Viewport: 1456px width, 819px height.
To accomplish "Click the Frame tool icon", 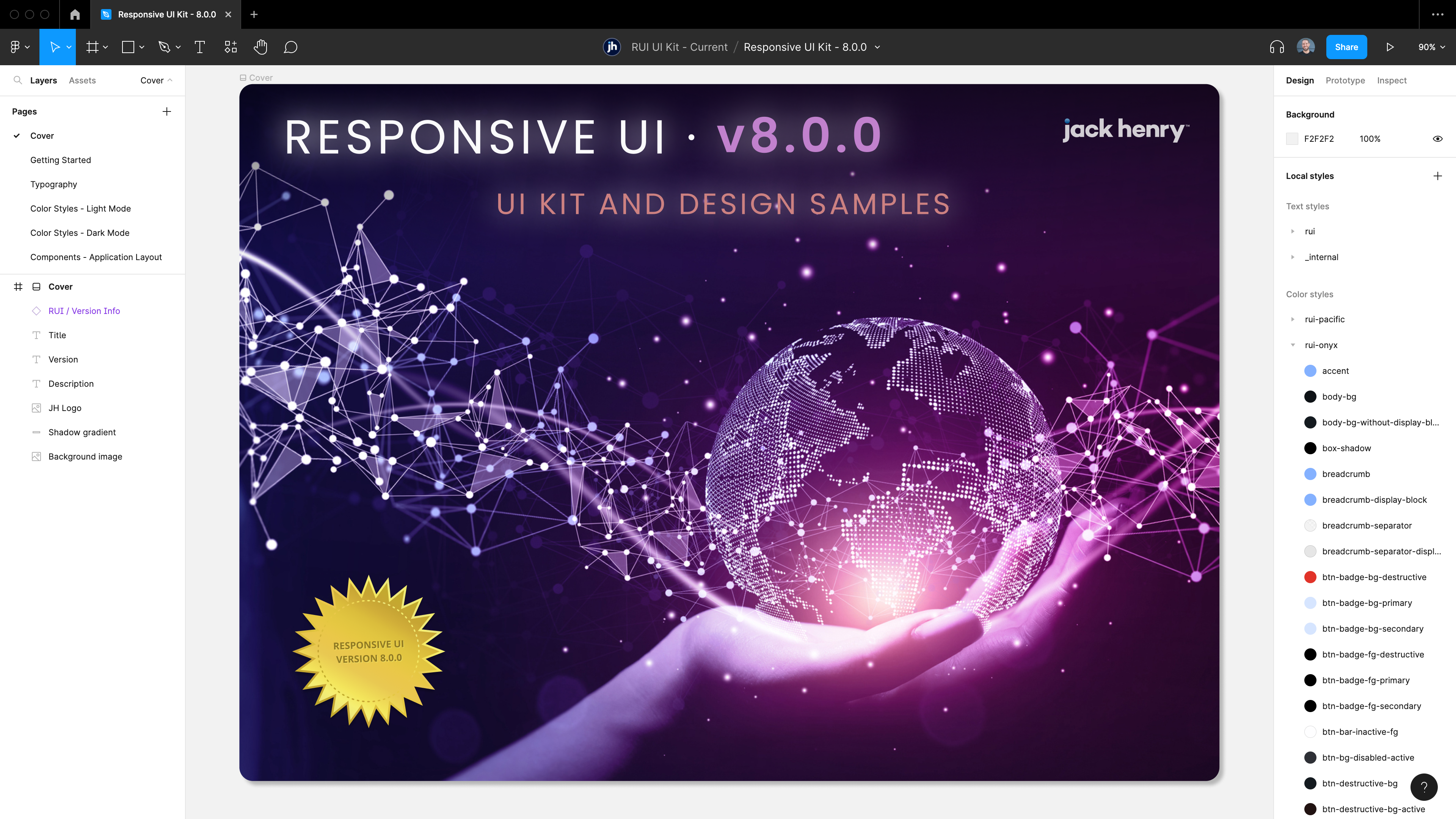I will pyautogui.click(x=92, y=47).
